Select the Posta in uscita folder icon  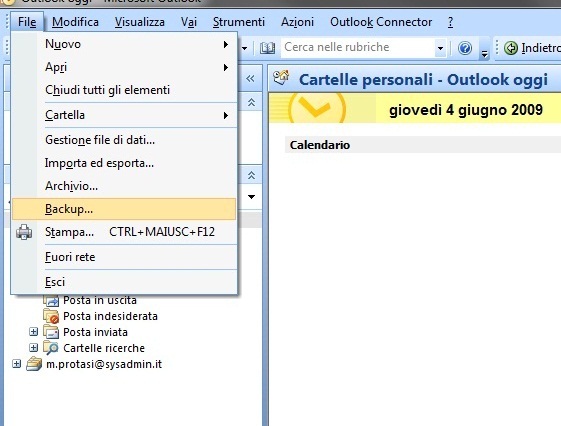[51, 300]
